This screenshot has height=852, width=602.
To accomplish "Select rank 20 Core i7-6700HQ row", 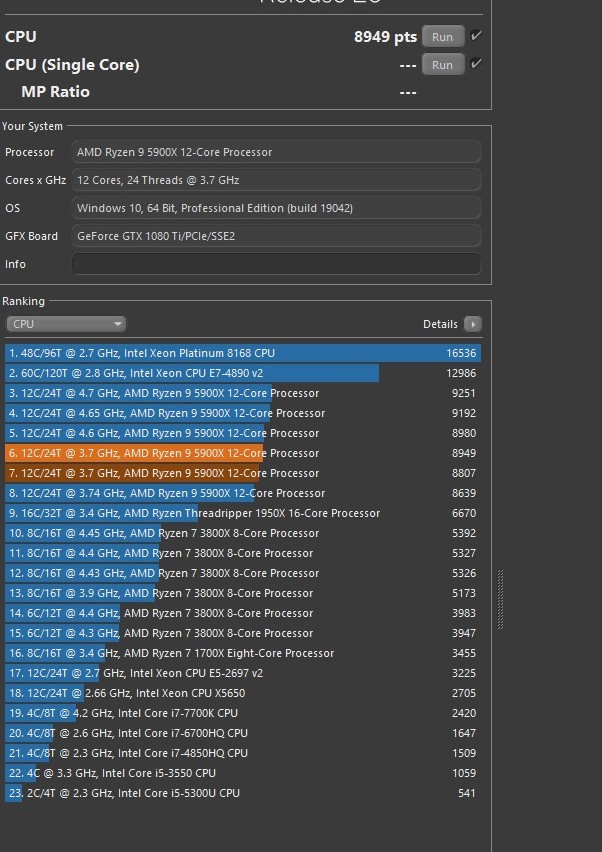I will (243, 733).
